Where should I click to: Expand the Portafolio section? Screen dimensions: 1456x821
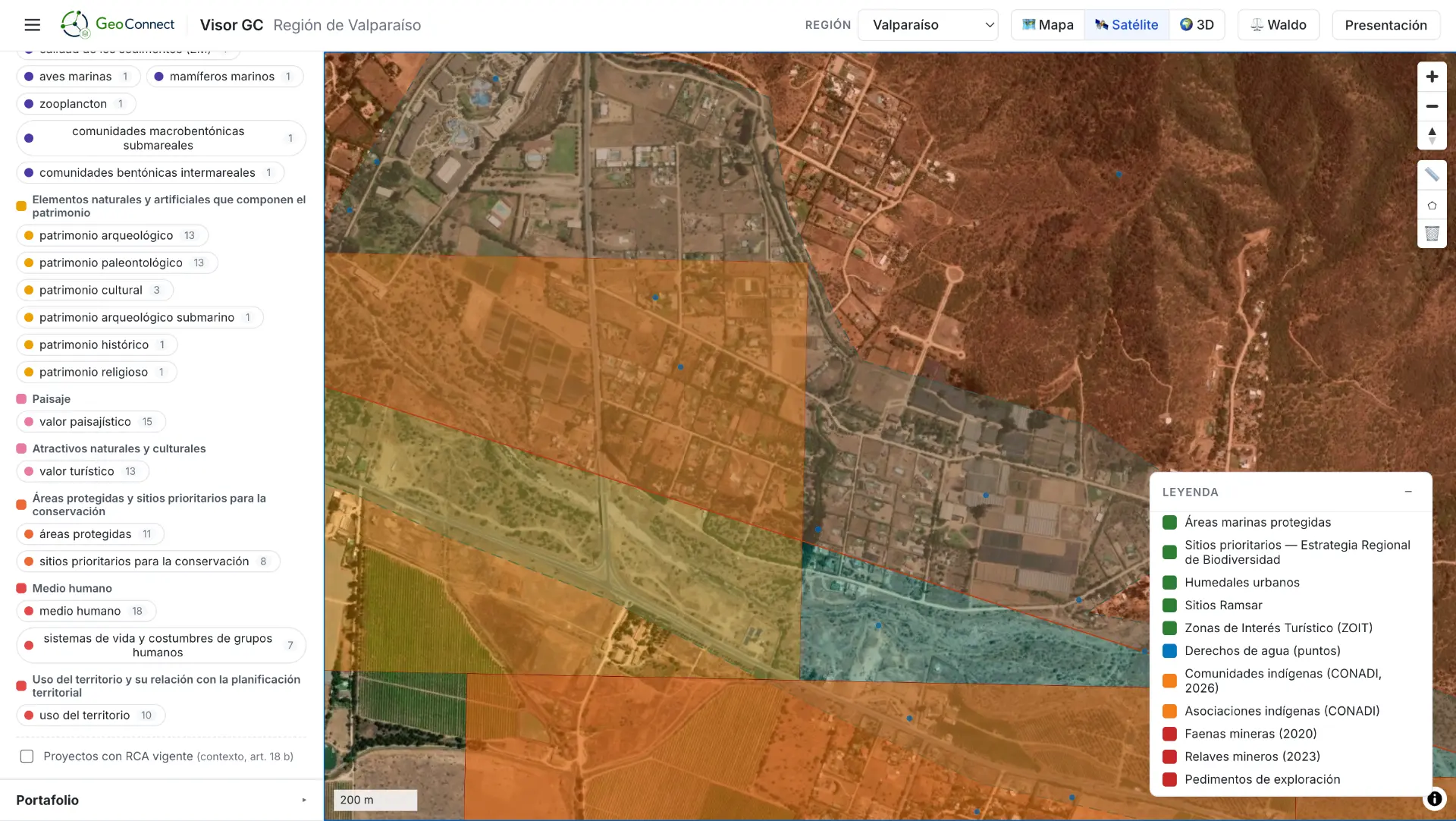click(x=161, y=801)
